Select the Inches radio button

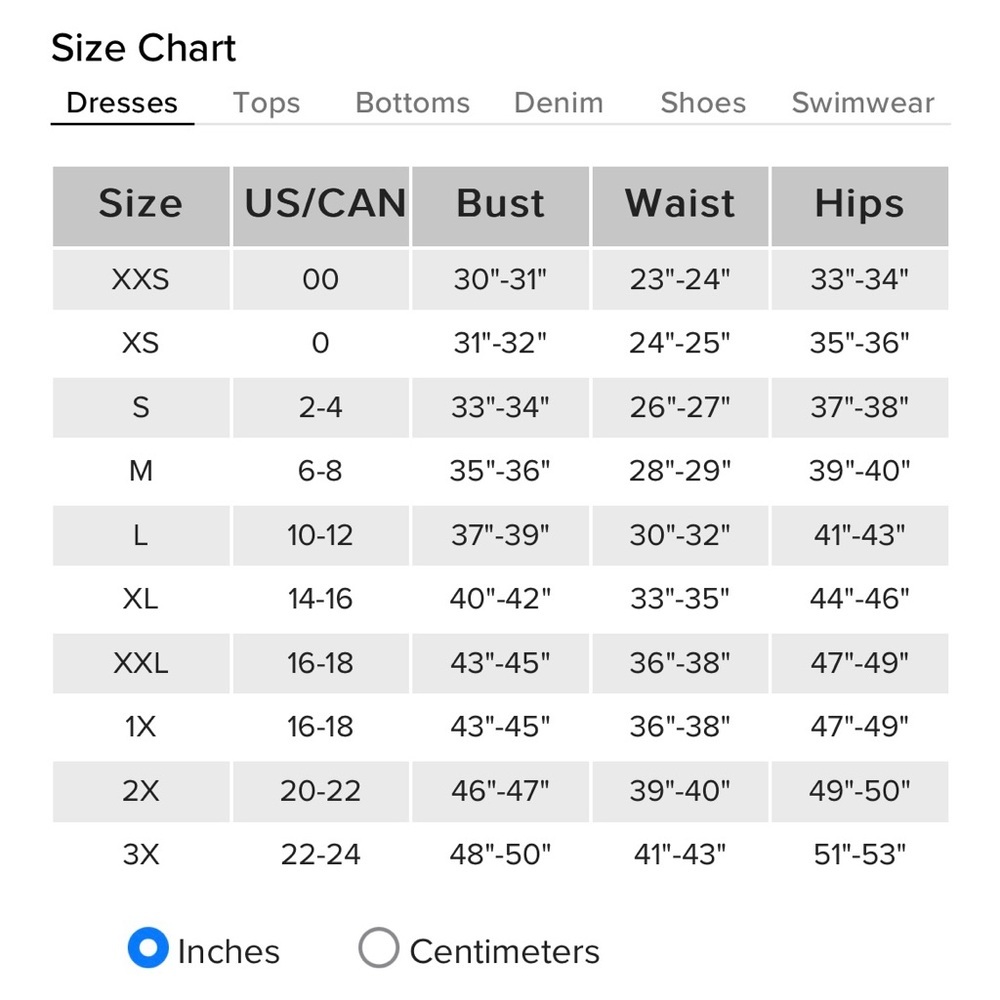tap(148, 948)
